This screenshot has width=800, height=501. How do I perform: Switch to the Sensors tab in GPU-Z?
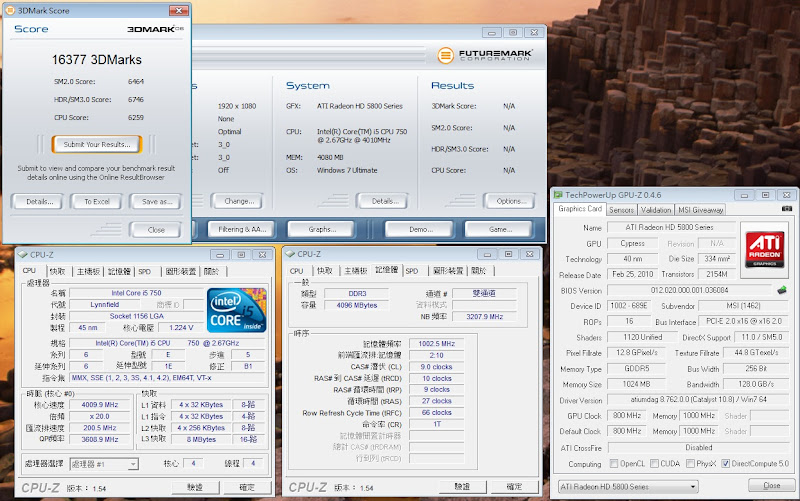pyautogui.click(x=621, y=210)
